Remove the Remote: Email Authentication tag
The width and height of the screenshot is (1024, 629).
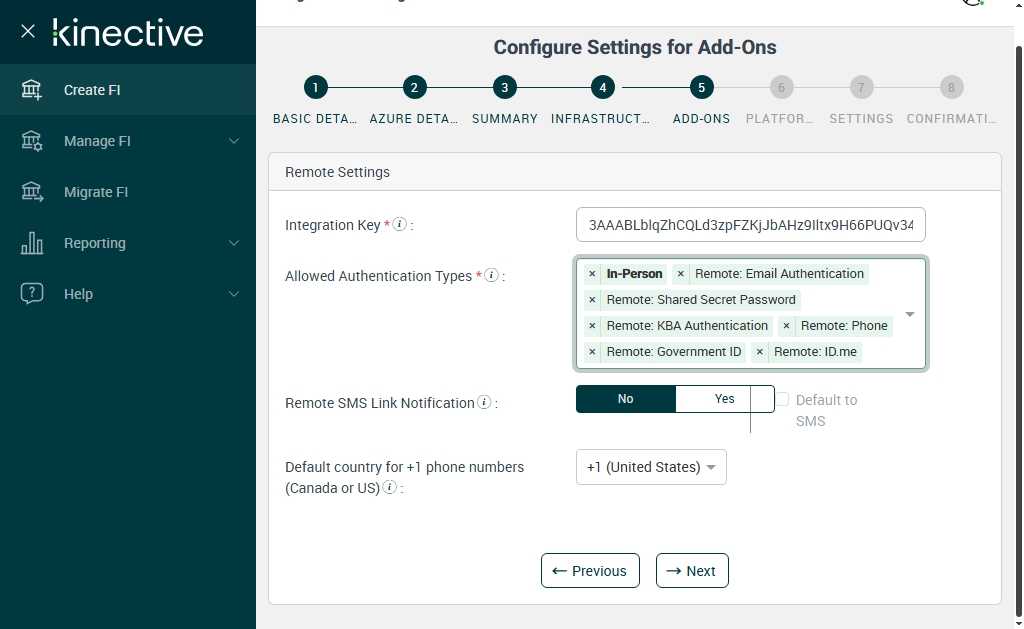pos(681,274)
